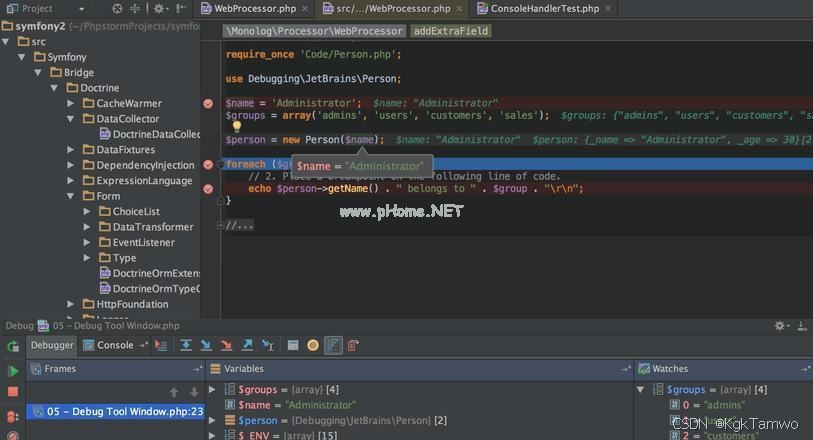Click the Step Out icon
Screen dimensions: 813x440
(247, 346)
